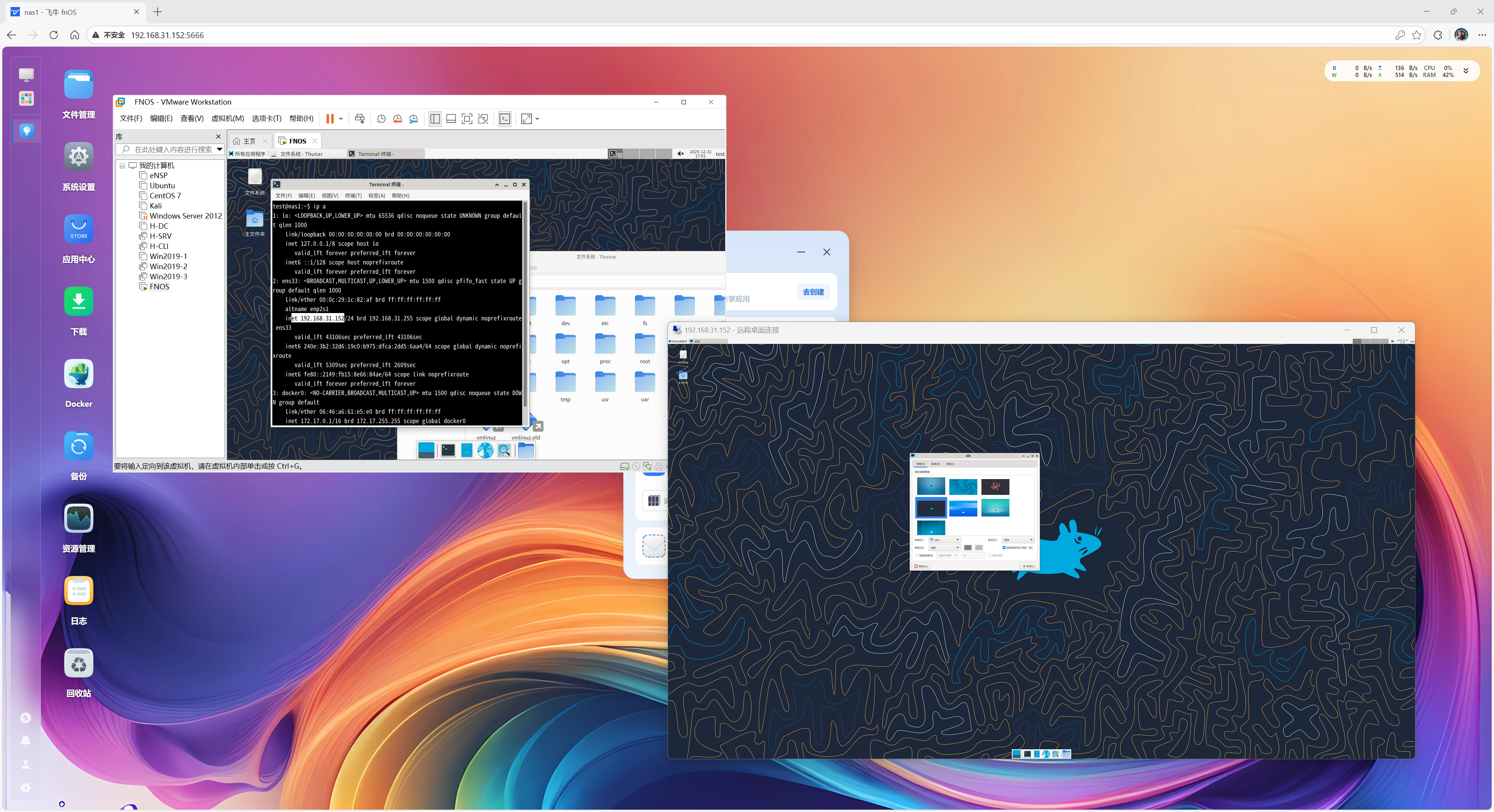Take a VM snapshot with clock-plus icon

click(381, 119)
